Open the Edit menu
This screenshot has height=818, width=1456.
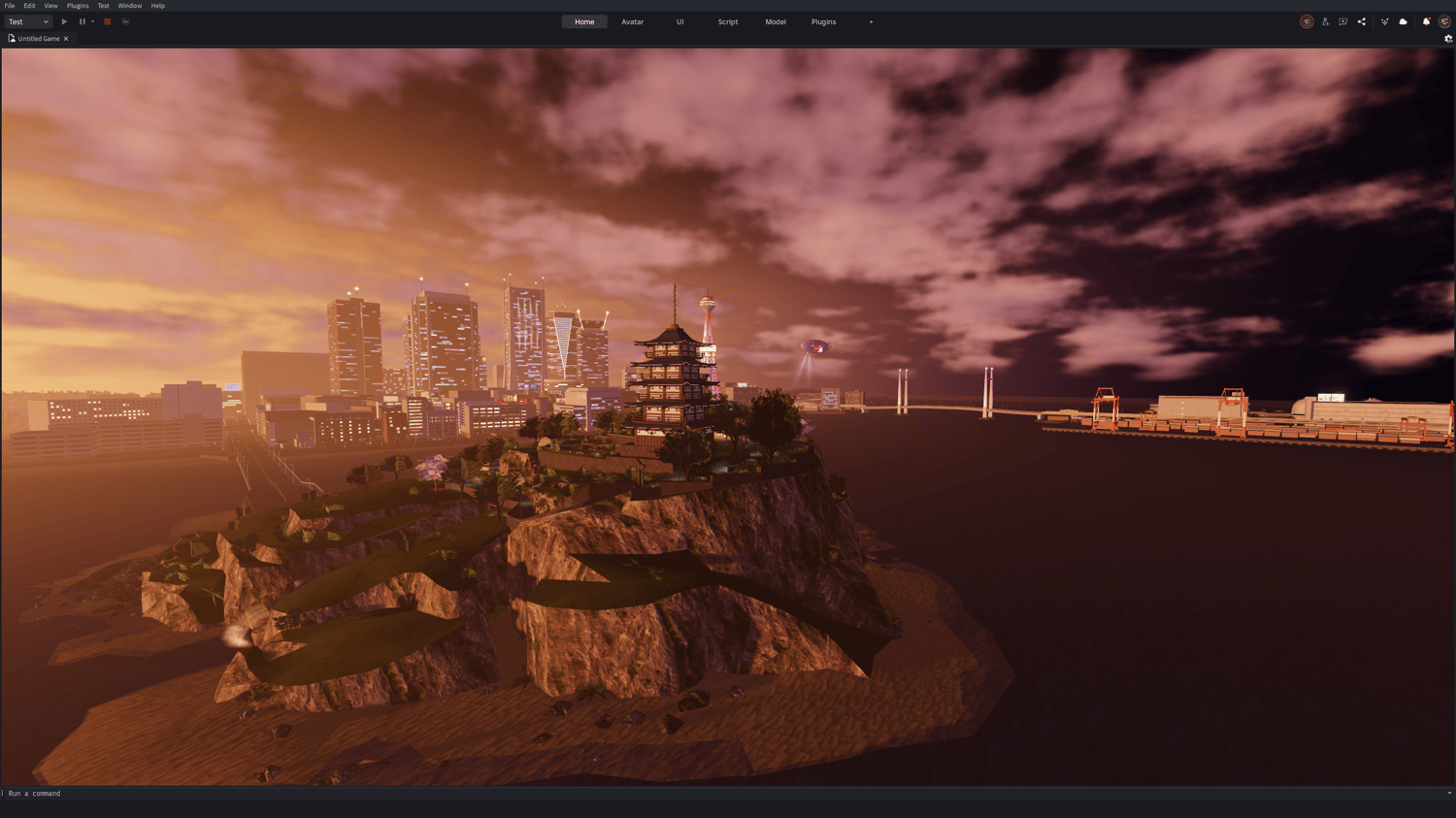pyautogui.click(x=29, y=6)
